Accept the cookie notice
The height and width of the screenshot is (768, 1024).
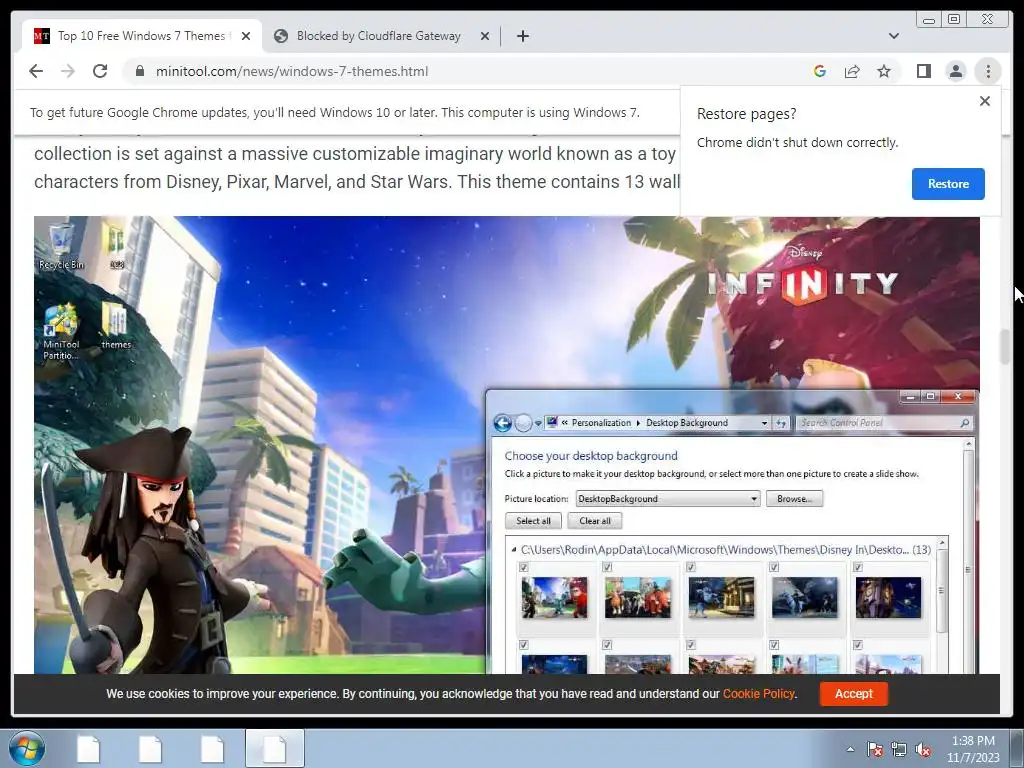(x=854, y=694)
